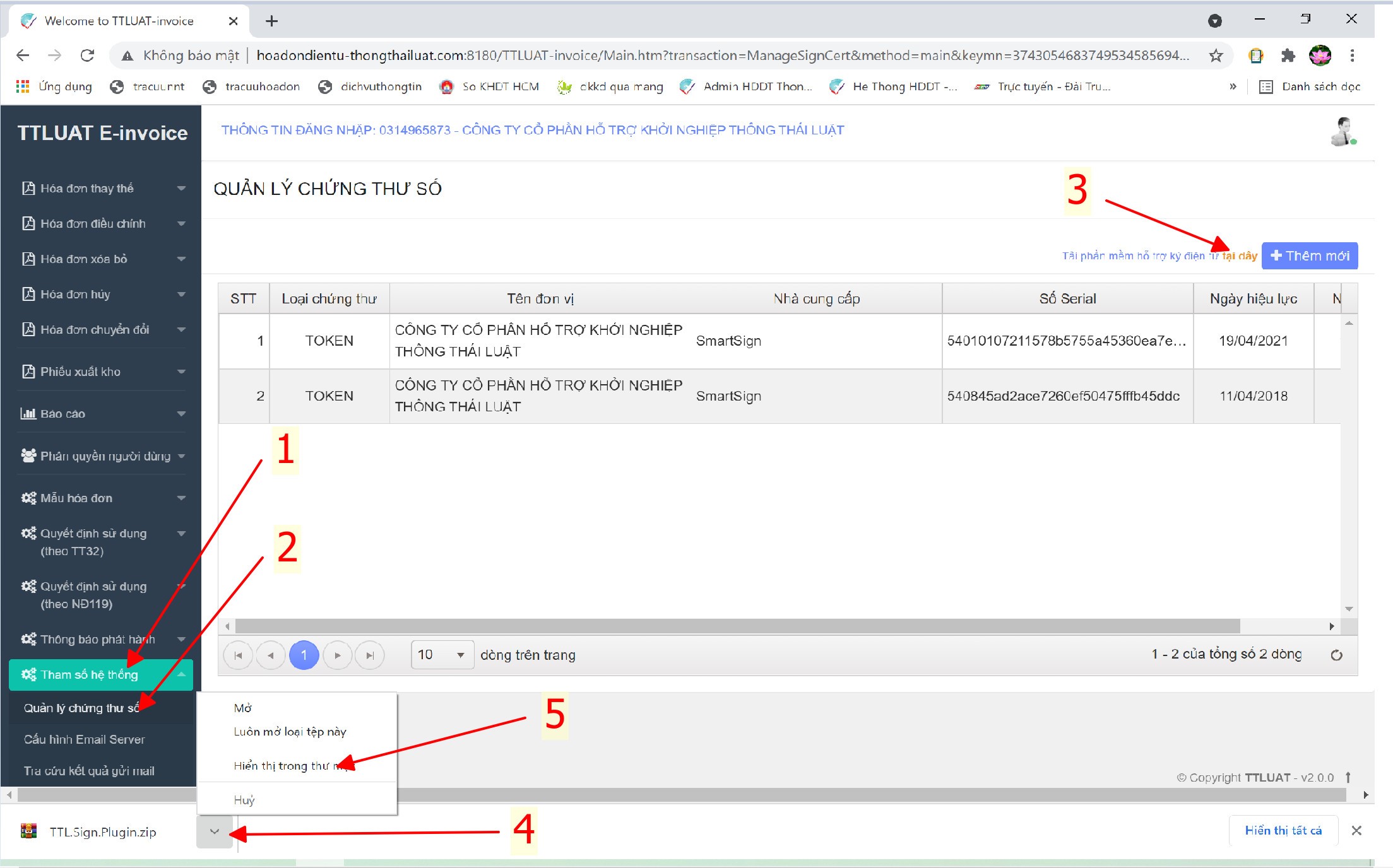1393x868 pixels.
Task: Click 'tại đây' download link
Action: 1240,255
